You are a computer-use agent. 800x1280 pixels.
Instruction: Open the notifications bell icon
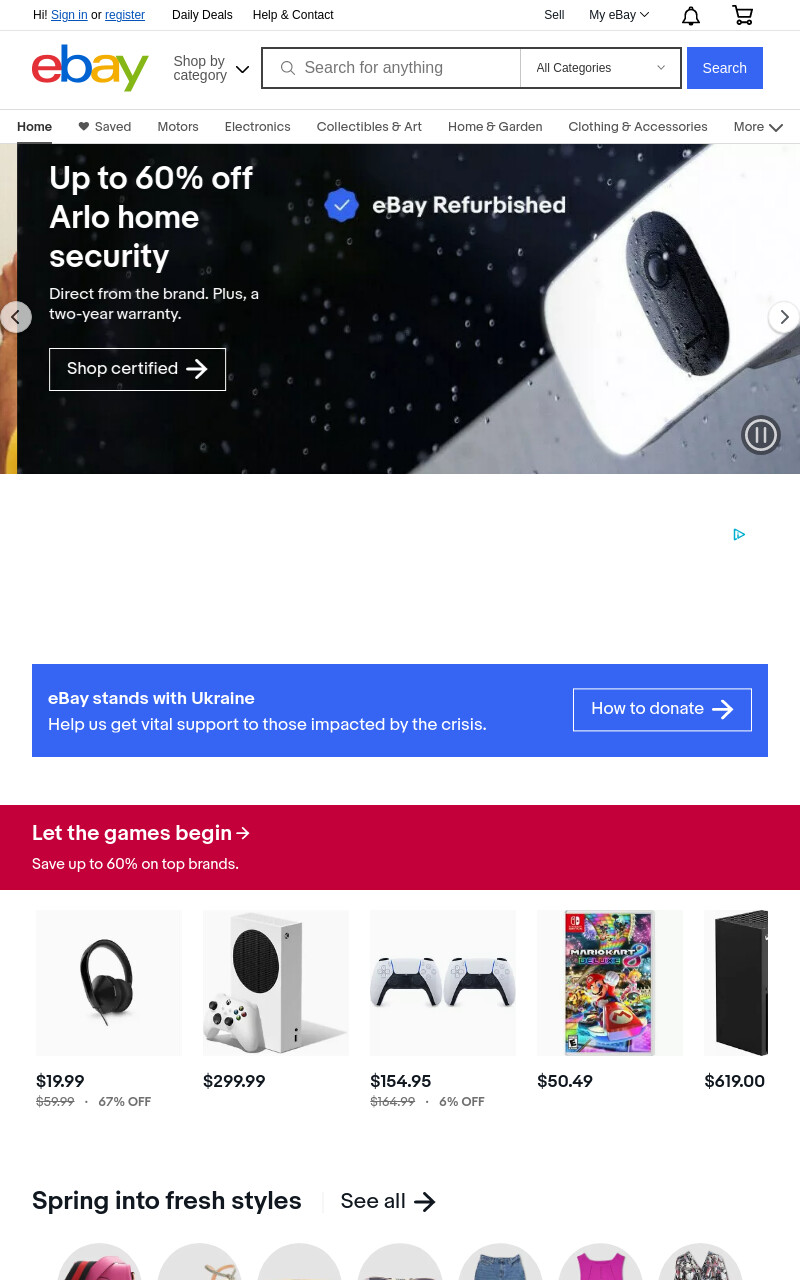pyautogui.click(x=691, y=15)
